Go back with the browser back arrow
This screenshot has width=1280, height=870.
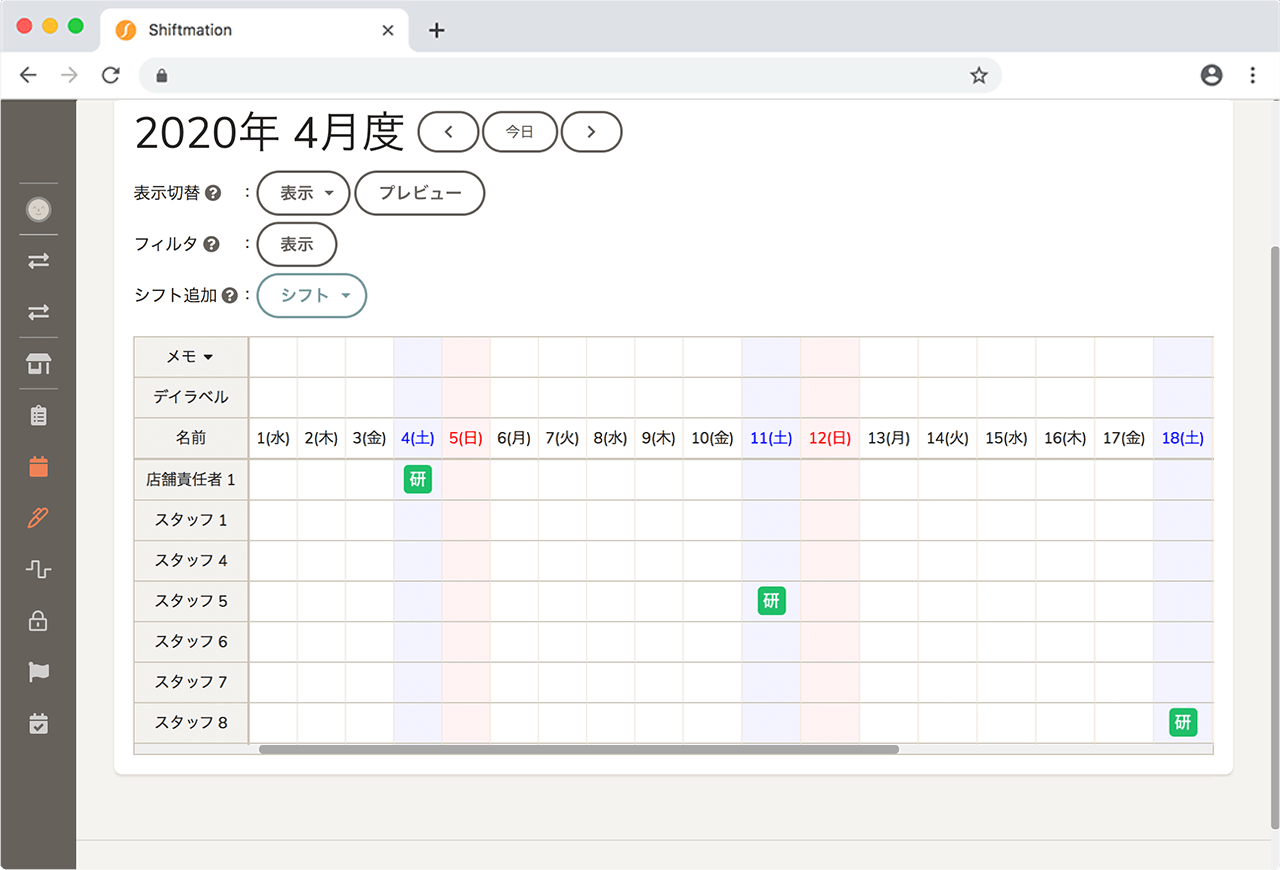[28, 75]
